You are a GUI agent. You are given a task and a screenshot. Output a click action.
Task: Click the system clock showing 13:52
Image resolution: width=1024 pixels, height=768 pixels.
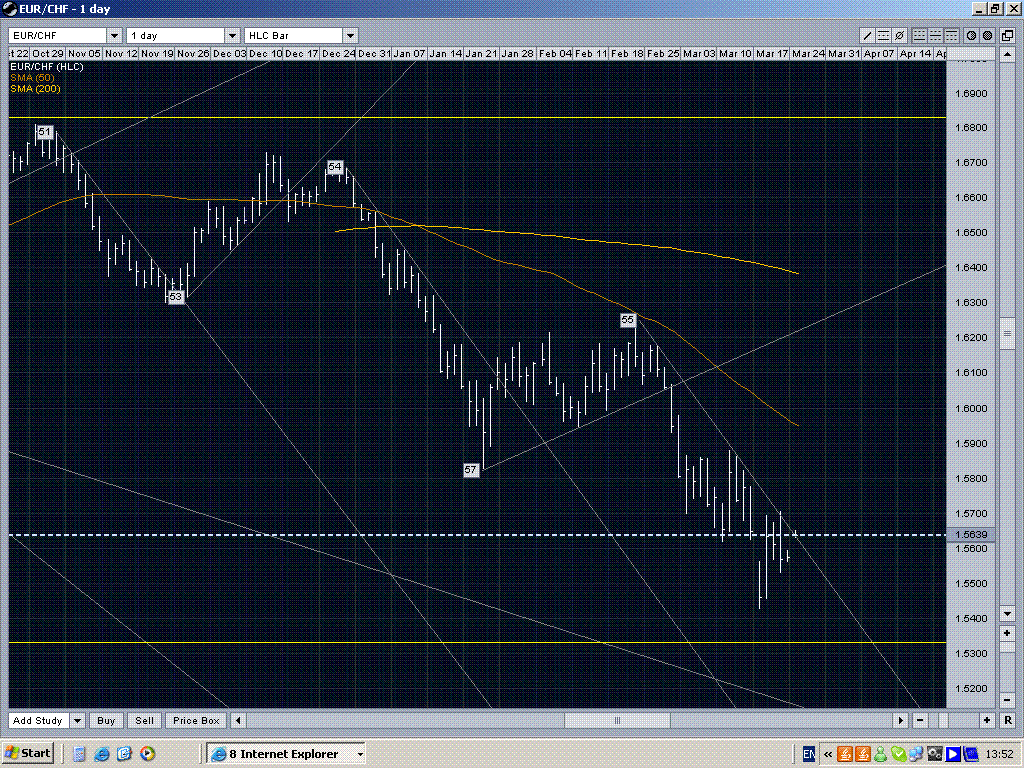click(x=999, y=754)
